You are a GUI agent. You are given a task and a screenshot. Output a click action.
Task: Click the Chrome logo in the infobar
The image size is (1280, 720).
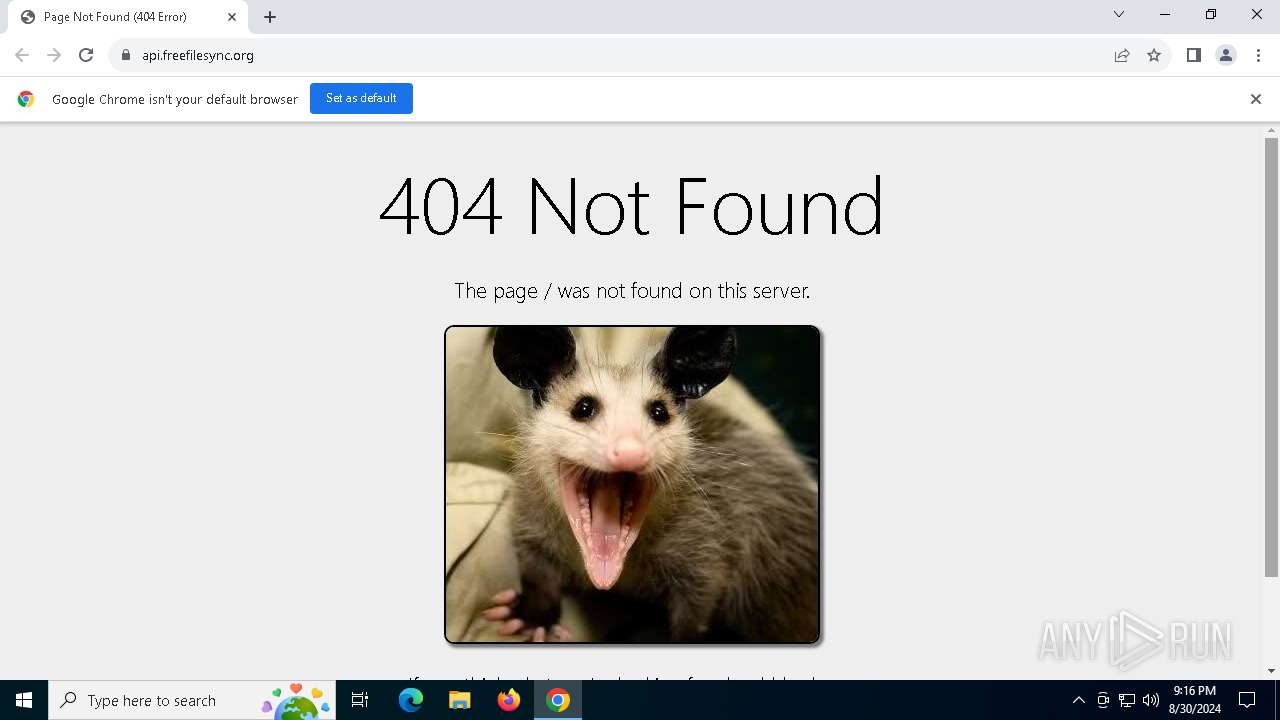point(26,99)
